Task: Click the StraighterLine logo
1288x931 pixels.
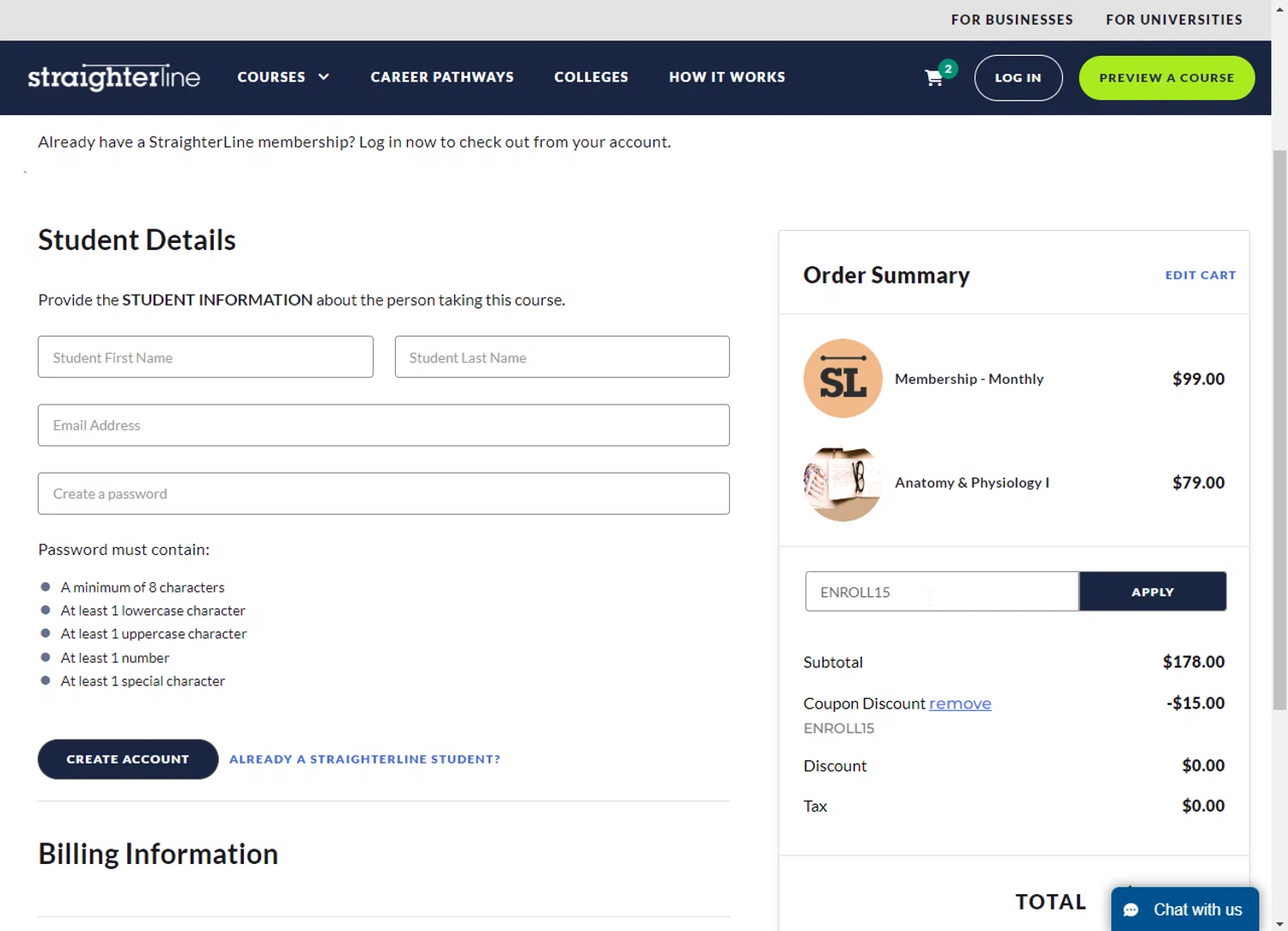Action: tap(114, 77)
